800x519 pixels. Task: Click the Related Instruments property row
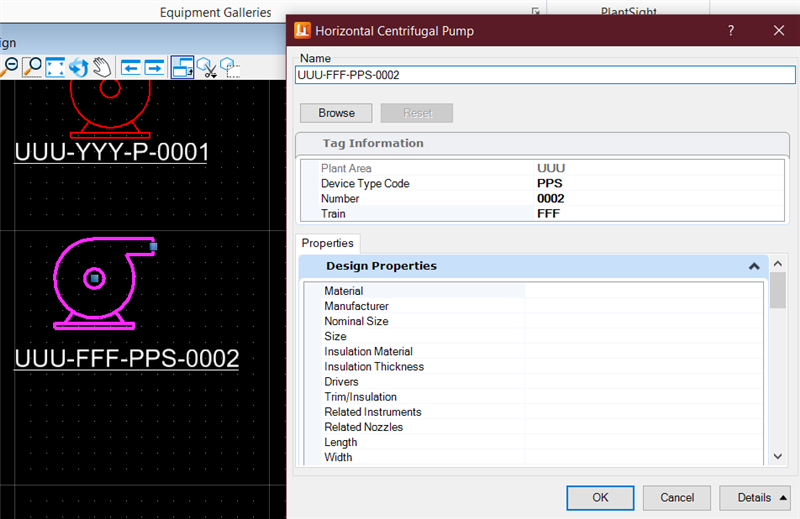click(534, 412)
